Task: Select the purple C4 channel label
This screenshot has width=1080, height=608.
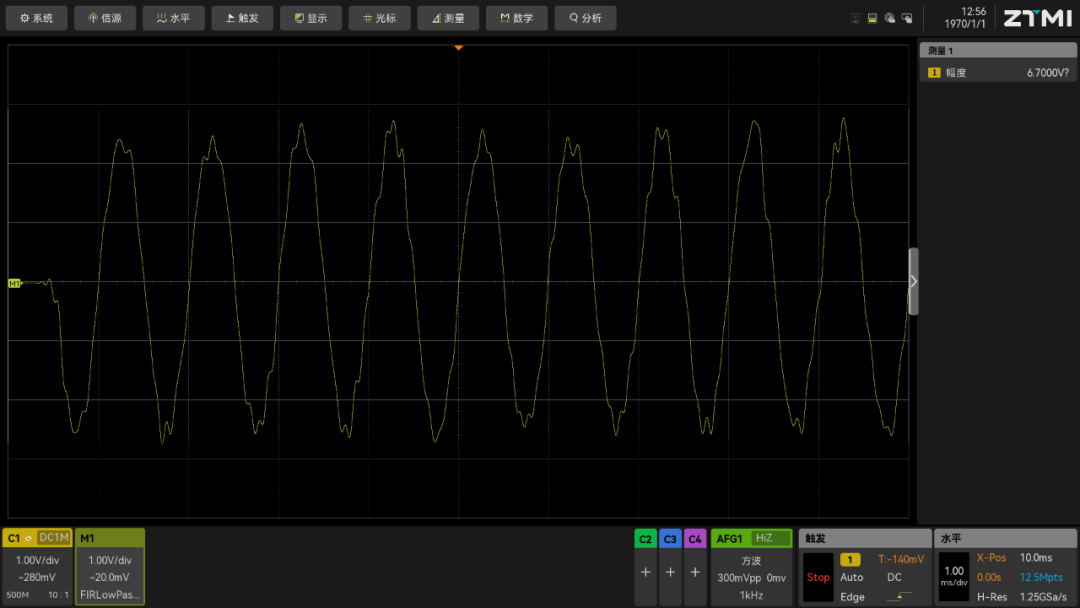Action: [695, 538]
